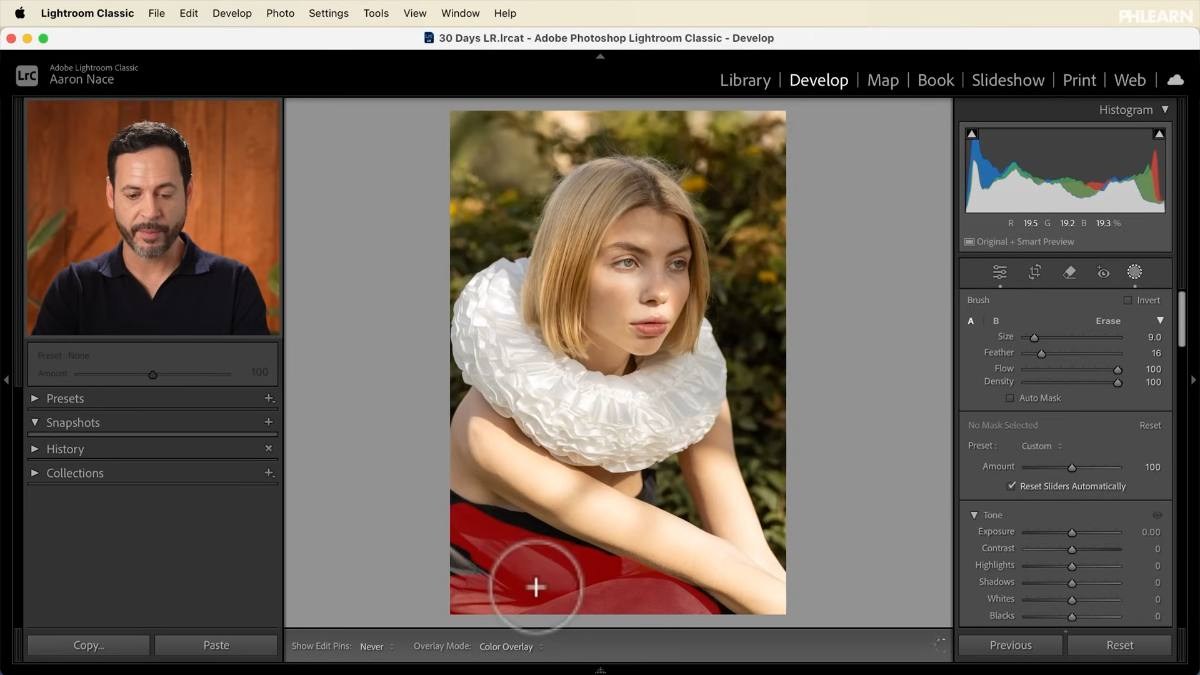Viewport: 1200px width, 675px height.
Task: Select the Crop overlay tool
Action: 1035,272
